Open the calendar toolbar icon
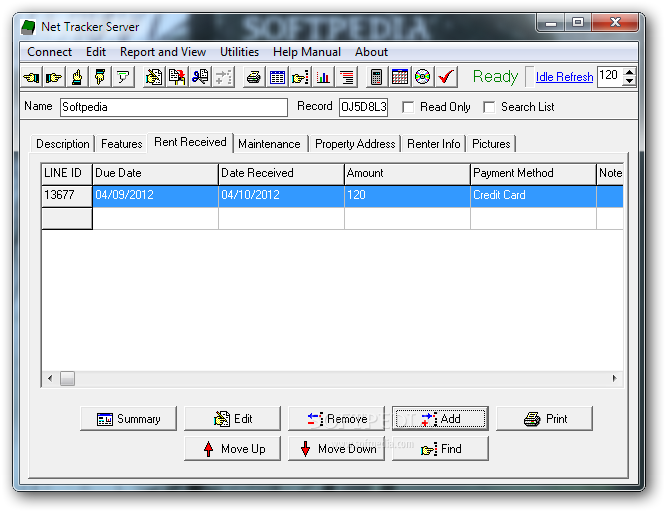The image size is (666, 512). pos(400,77)
